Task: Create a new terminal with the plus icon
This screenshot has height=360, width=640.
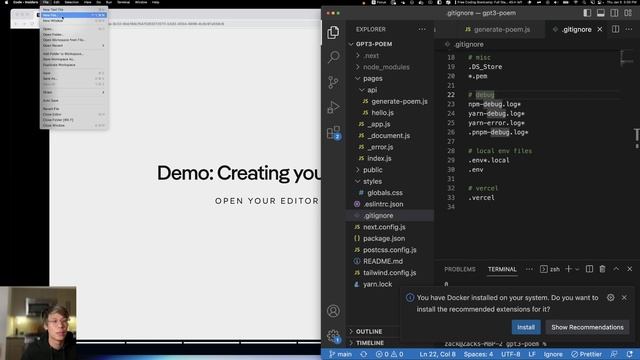Action: [x=568, y=269]
